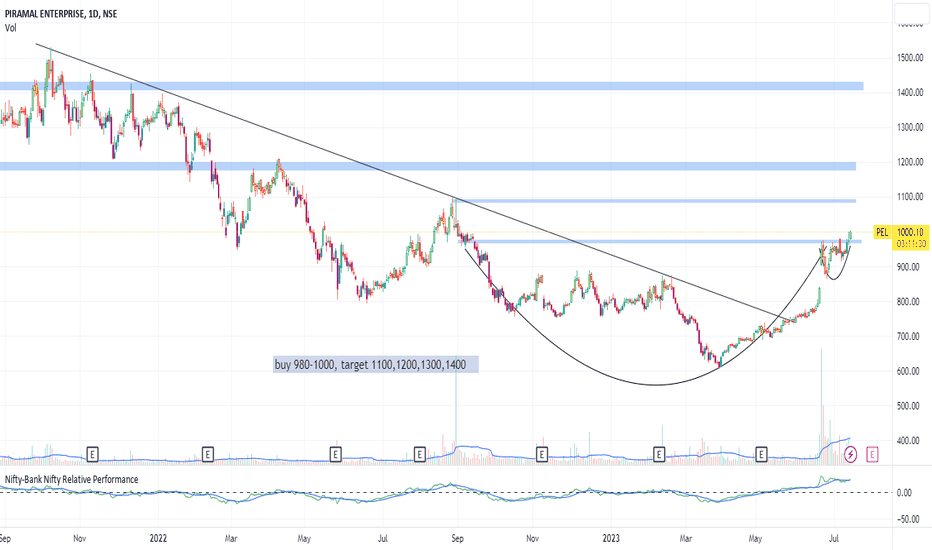Click the 1300.00 price axis label
Viewport: 932px width, 550px height.
(x=910, y=127)
